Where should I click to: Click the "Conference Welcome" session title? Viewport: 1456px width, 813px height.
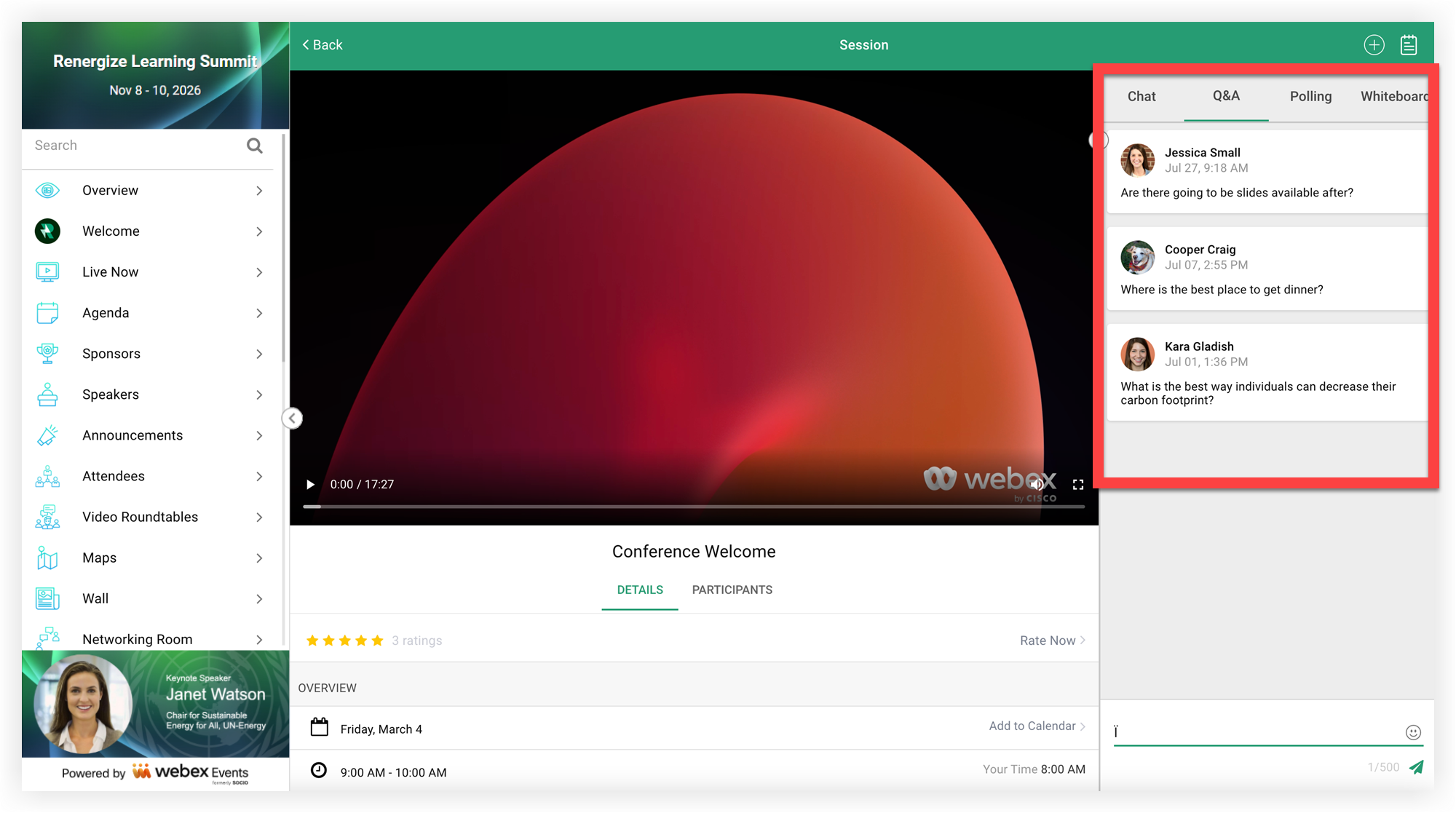(x=694, y=552)
